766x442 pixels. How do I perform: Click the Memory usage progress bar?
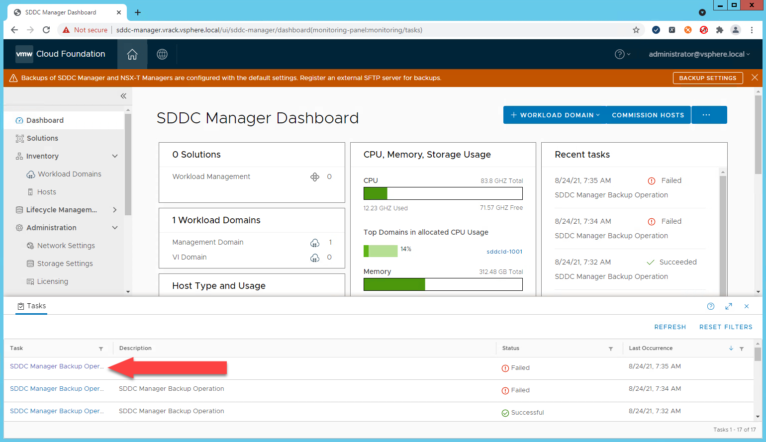(x=443, y=284)
